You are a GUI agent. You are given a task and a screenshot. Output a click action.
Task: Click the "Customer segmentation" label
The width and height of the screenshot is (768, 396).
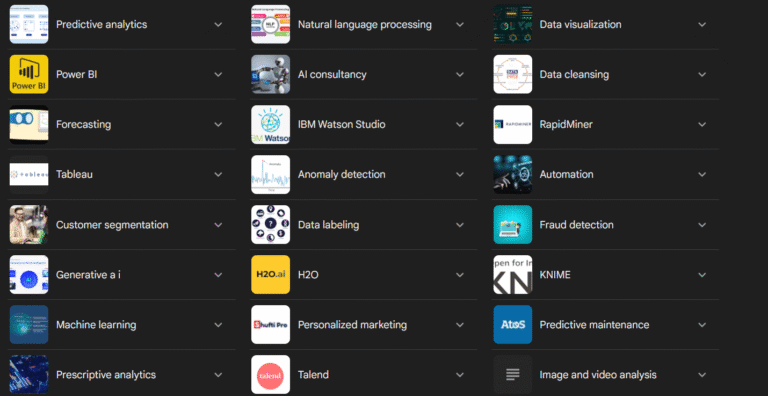tap(112, 225)
